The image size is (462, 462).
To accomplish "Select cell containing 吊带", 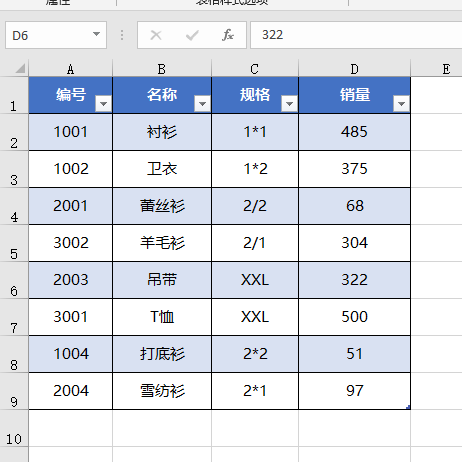I will [162, 280].
